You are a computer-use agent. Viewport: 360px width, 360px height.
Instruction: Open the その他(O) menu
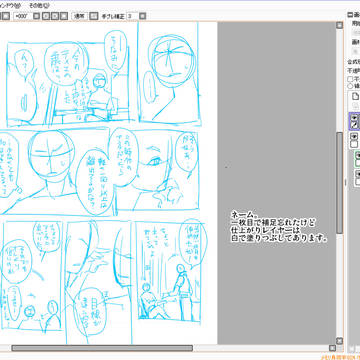(39, 5)
